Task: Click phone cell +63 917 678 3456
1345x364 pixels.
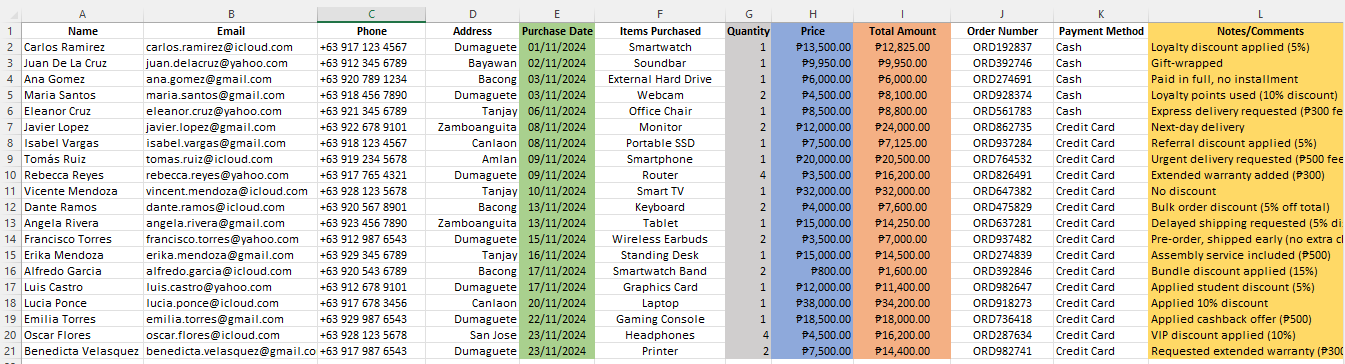Action: point(371,303)
